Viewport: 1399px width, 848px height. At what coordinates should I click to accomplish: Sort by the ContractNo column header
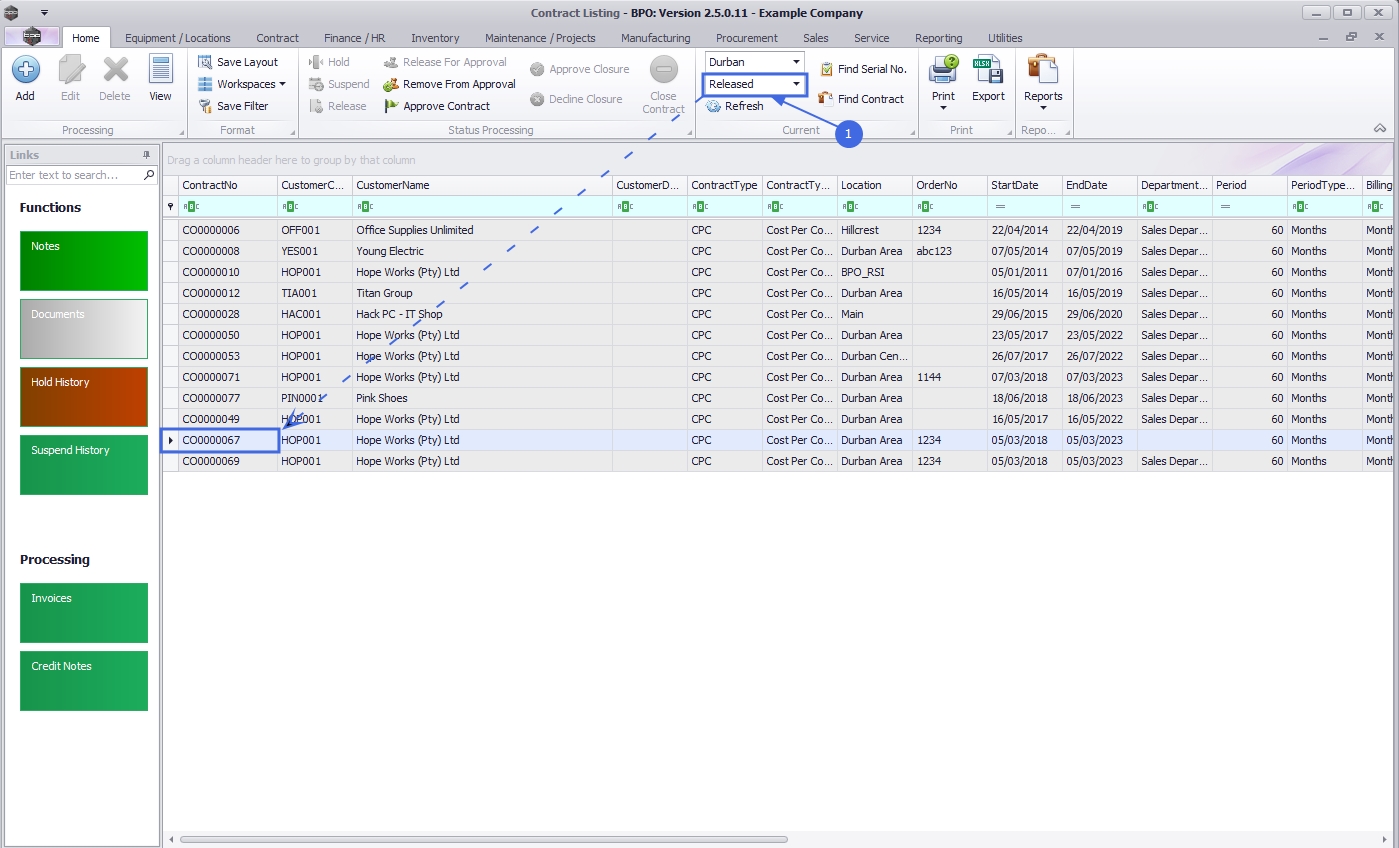click(228, 185)
